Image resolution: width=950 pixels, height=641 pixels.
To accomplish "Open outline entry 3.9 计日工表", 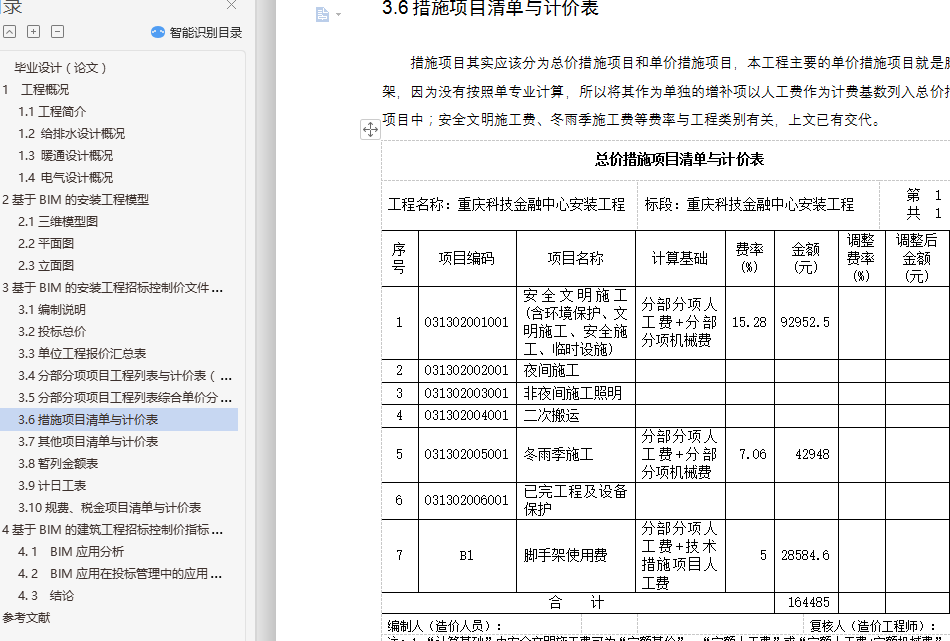I will (x=52, y=485).
